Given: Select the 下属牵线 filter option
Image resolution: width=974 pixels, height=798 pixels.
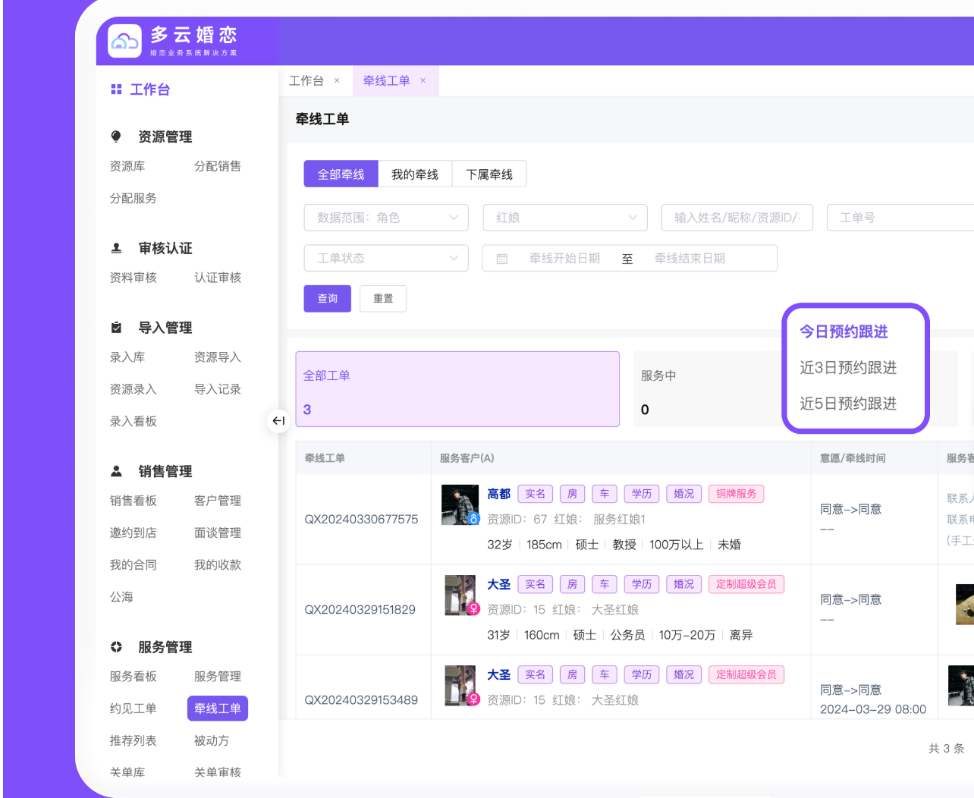Looking at the screenshot, I should point(489,175).
